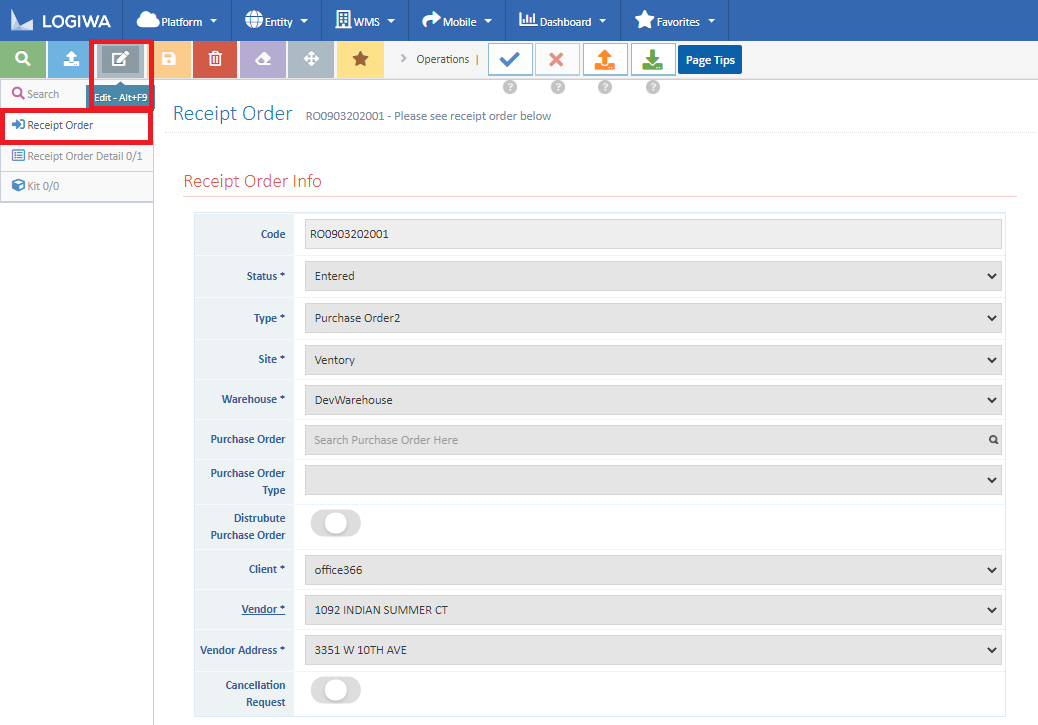Toggle the move crosshair toolbar icon
This screenshot has height=725, width=1038.
[310, 59]
